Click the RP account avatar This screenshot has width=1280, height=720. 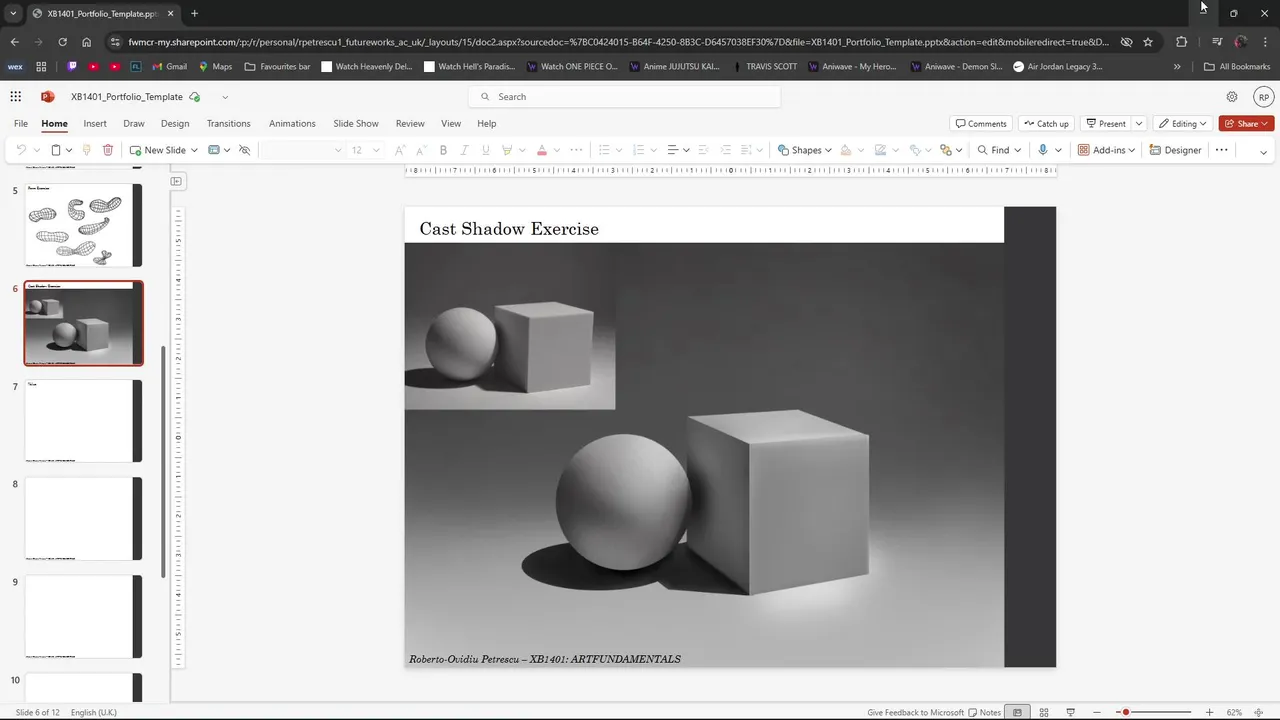(x=1264, y=97)
